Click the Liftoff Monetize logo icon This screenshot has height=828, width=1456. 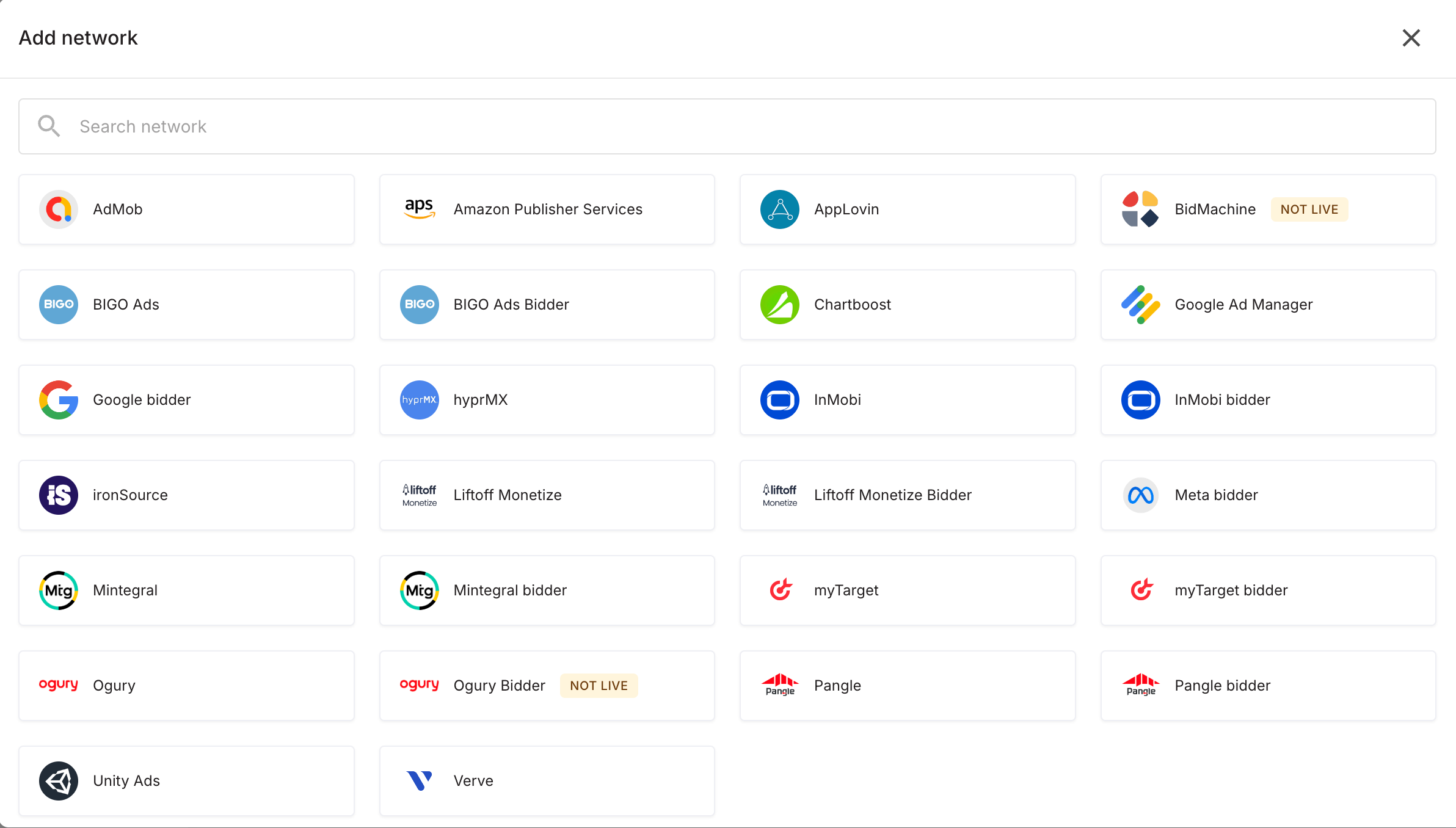[x=420, y=495]
